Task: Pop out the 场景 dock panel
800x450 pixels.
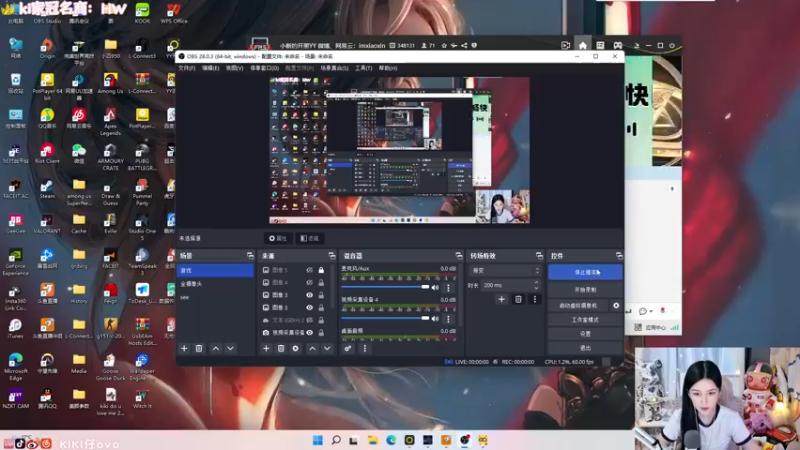Action: click(250, 256)
